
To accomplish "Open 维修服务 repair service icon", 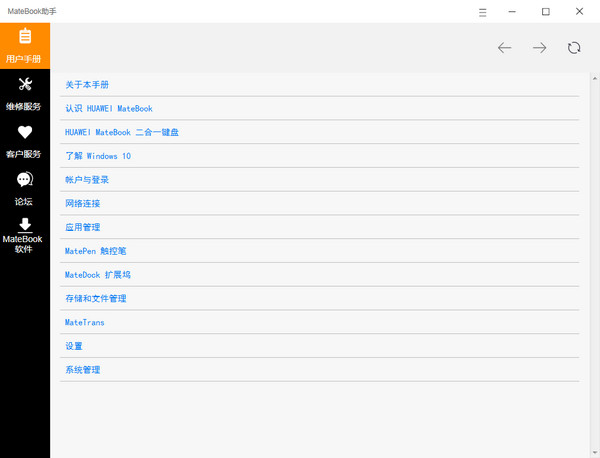I will tap(25, 85).
